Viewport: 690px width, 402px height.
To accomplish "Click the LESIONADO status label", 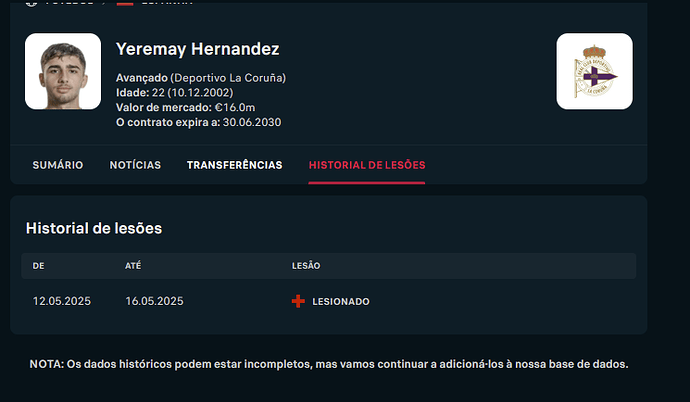I will [x=341, y=301].
